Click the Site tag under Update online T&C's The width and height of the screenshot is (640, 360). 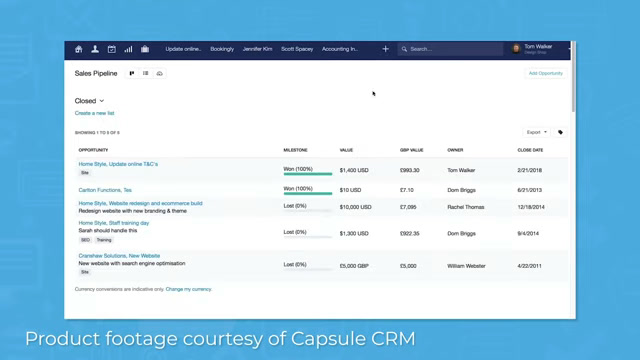[x=84, y=173]
